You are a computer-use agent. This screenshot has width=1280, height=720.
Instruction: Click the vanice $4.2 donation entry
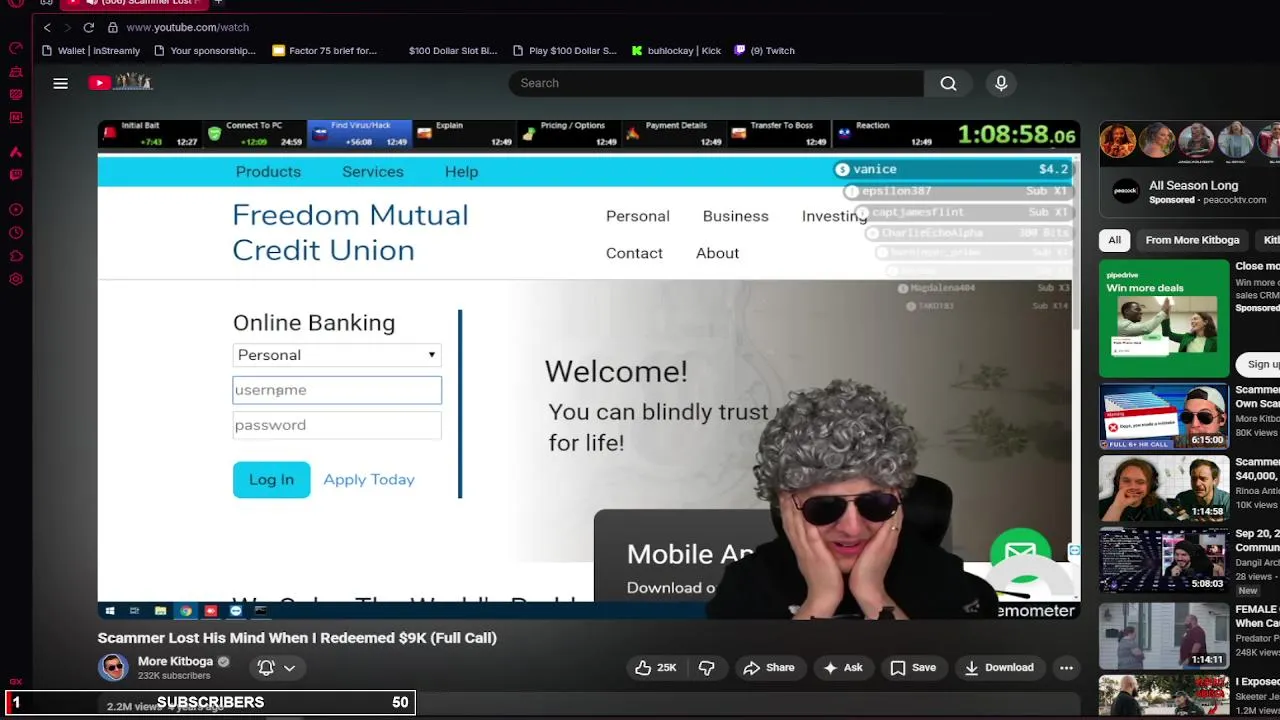[x=952, y=170]
